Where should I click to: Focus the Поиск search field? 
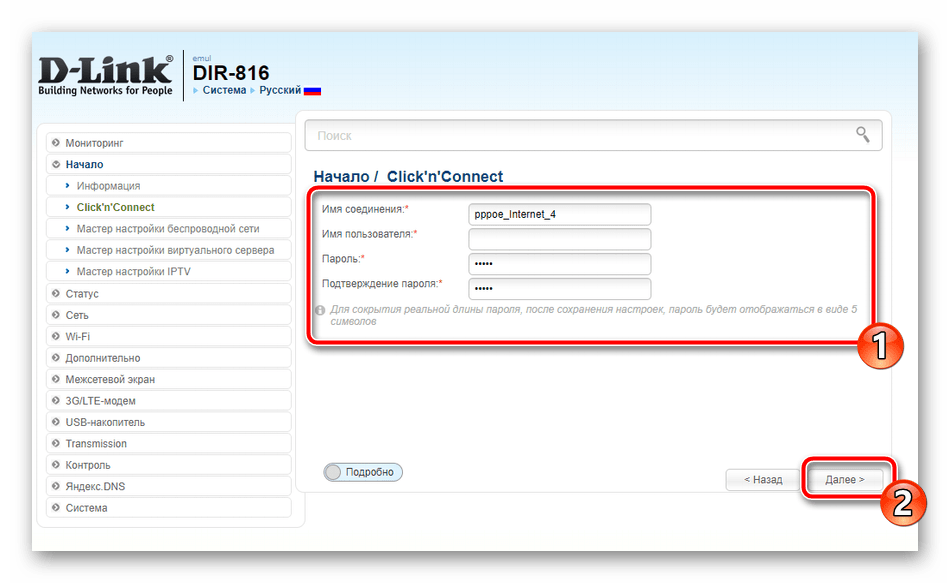pyautogui.click(x=593, y=135)
